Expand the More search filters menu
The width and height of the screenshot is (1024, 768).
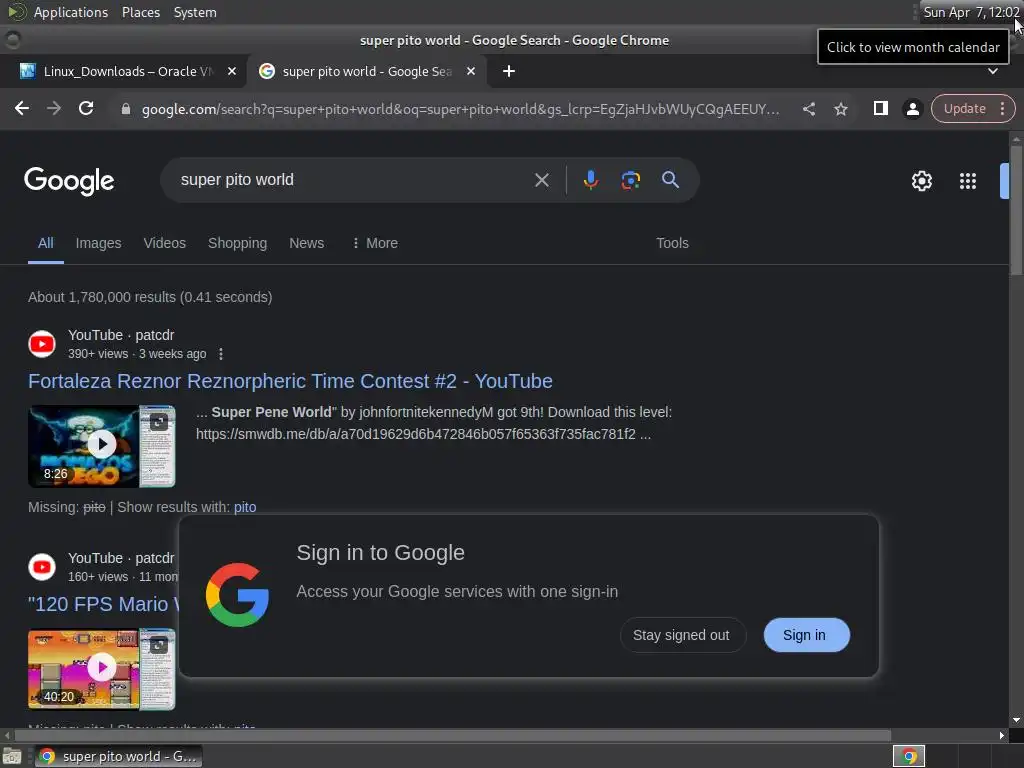click(x=375, y=243)
